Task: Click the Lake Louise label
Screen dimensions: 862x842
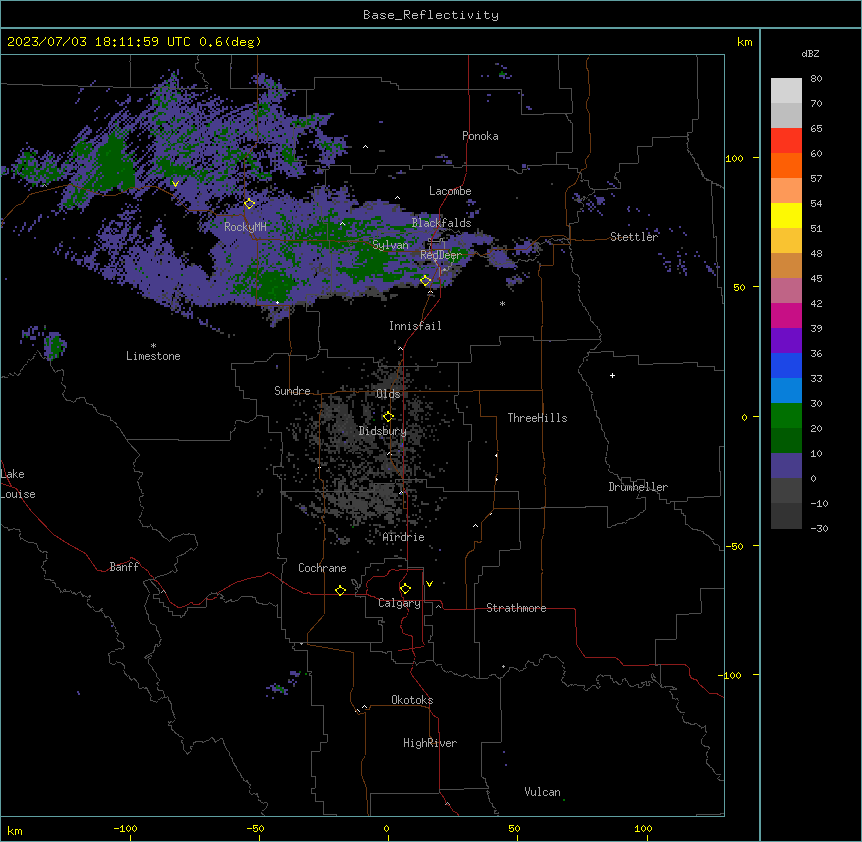Action: pos(18,484)
